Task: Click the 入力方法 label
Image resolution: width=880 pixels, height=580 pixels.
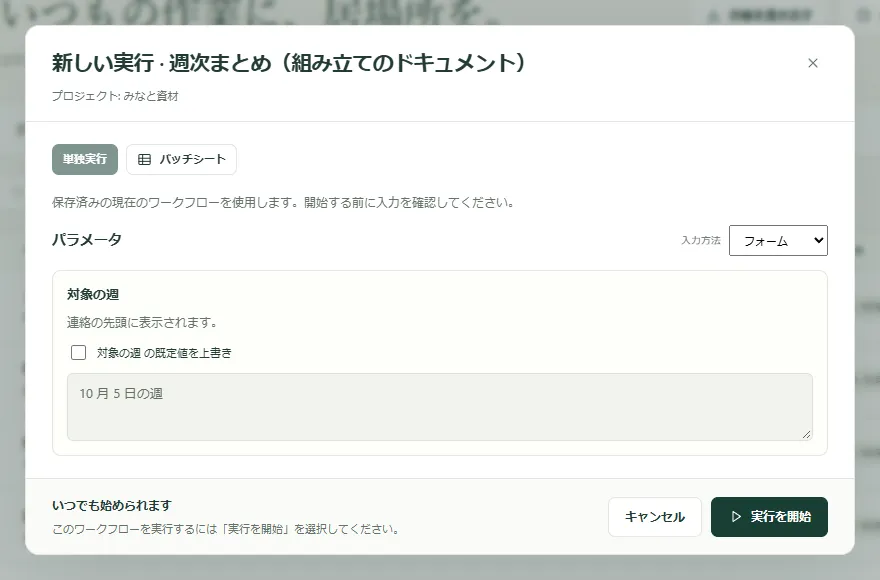Action: pyautogui.click(x=701, y=240)
